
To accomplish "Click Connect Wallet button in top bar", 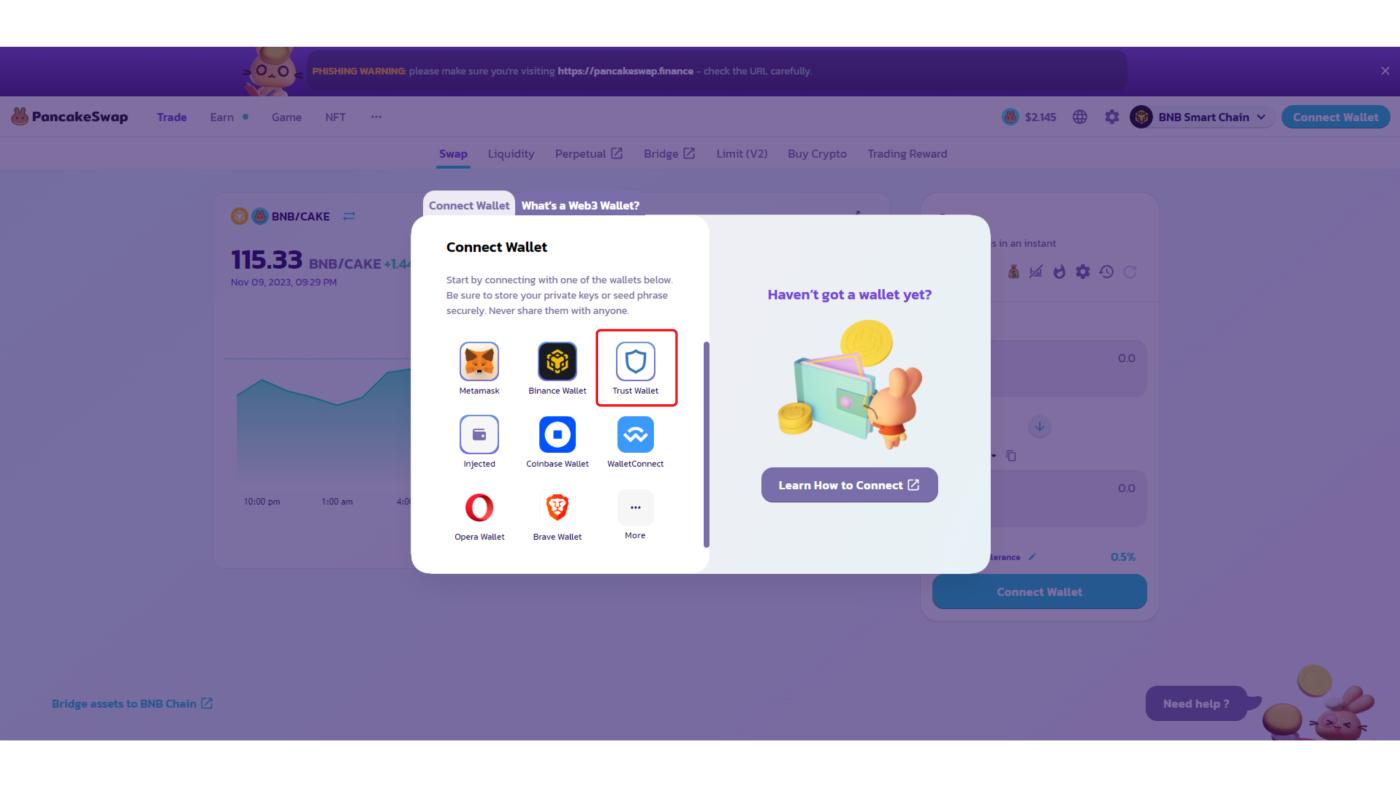I will (1335, 117).
